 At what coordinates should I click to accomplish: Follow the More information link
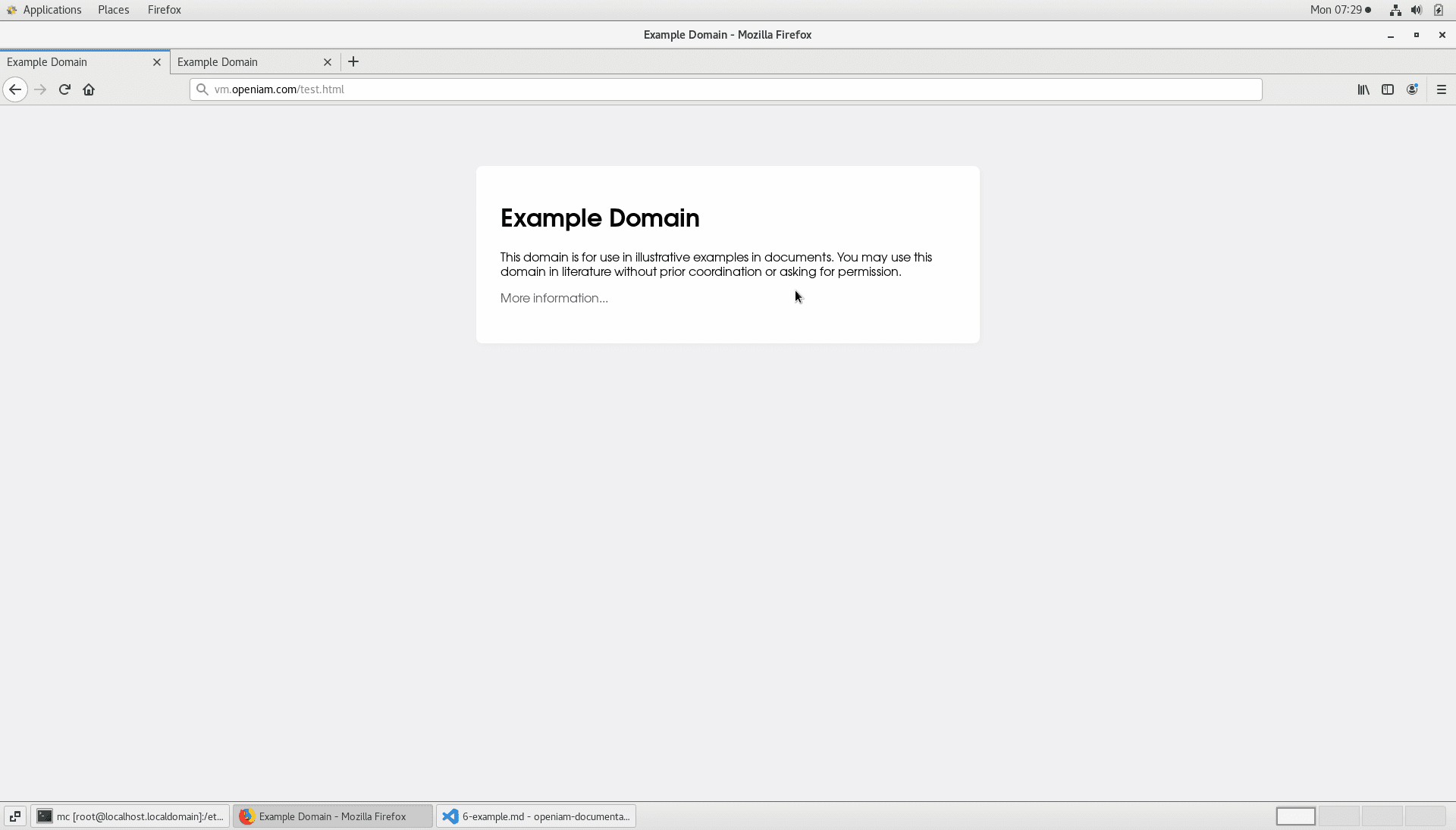[554, 298]
